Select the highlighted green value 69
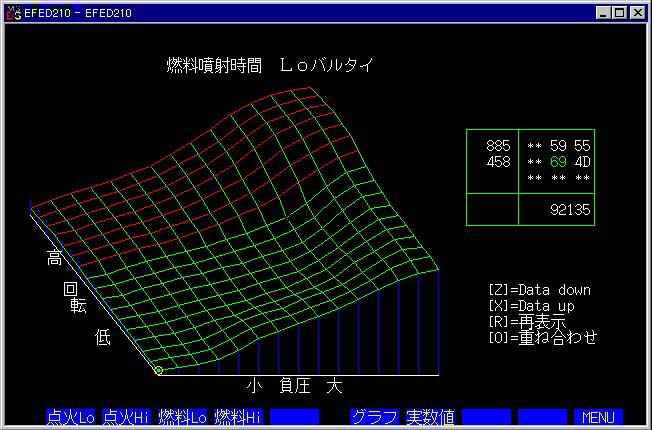Screen dimensions: 652x430 558,161
